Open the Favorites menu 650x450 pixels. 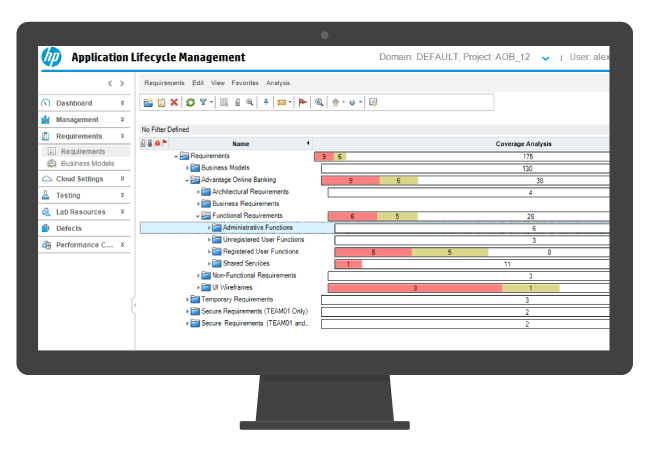pos(245,83)
